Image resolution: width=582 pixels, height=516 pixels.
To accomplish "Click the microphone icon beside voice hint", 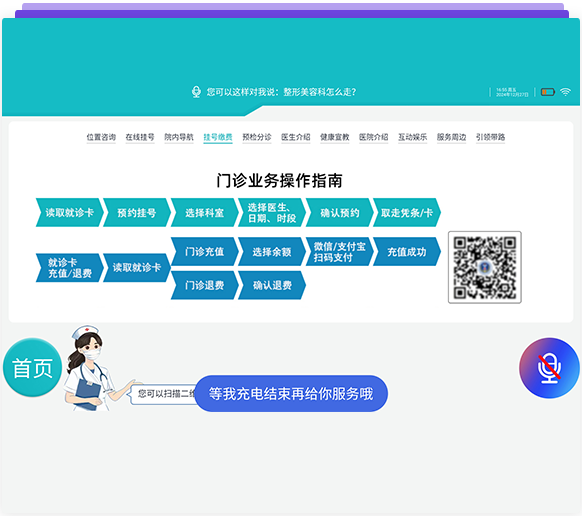I will coord(196,91).
